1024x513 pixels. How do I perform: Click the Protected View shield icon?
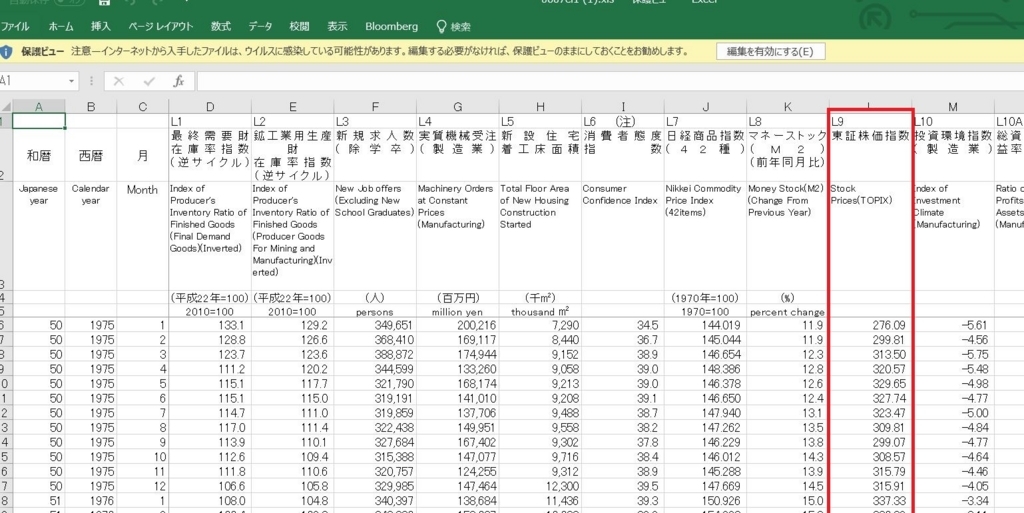(5, 51)
